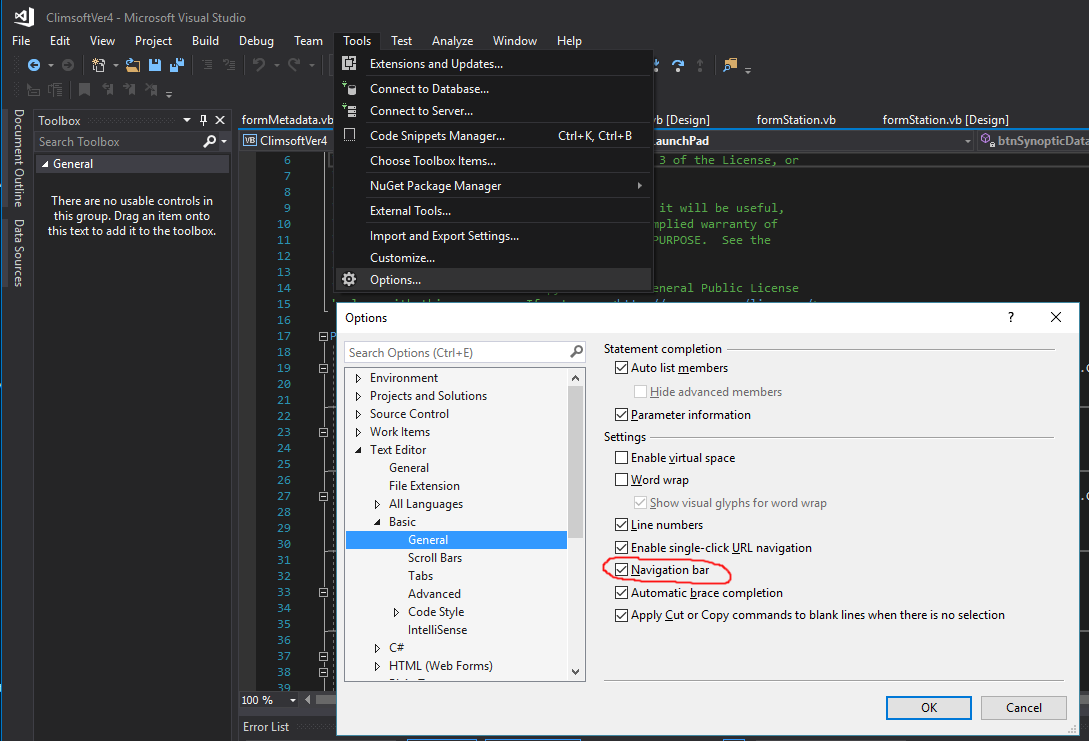Viewport: 1089px width, 741px height.
Task: Click the Undo arrow icon
Action: pos(259,65)
